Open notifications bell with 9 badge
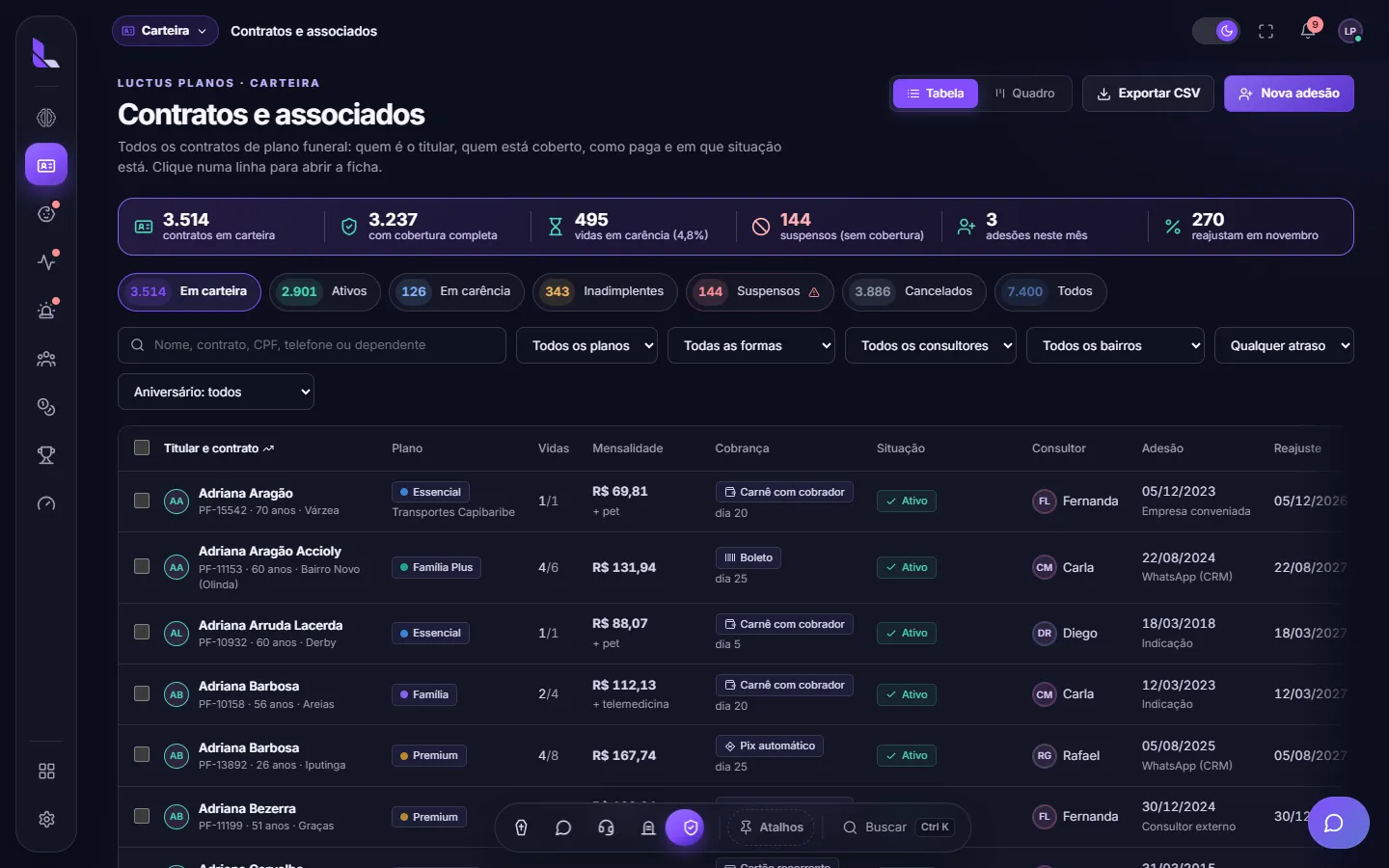The width and height of the screenshot is (1389, 868). point(1308,31)
